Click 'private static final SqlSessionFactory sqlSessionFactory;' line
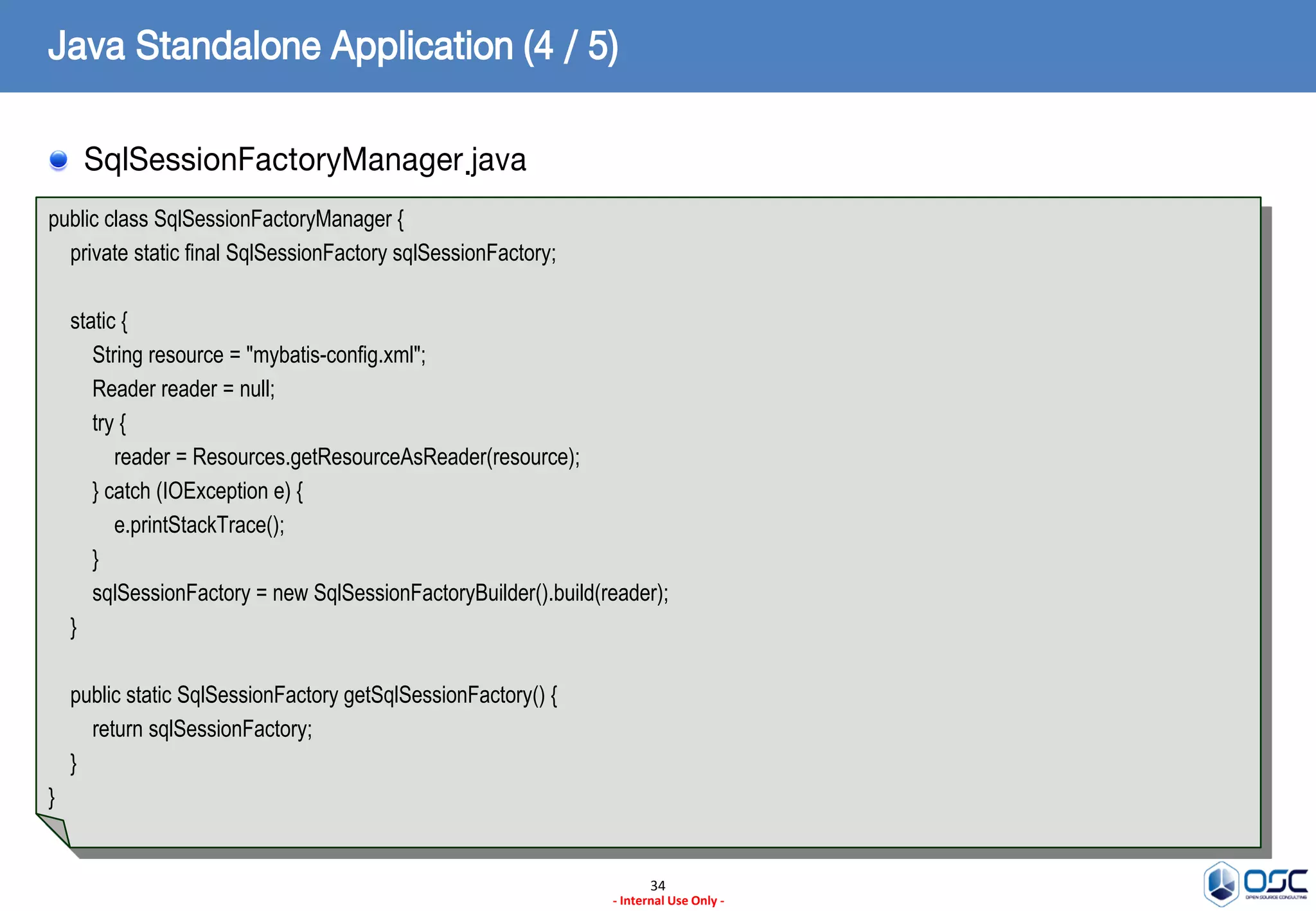 [x=313, y=254]
